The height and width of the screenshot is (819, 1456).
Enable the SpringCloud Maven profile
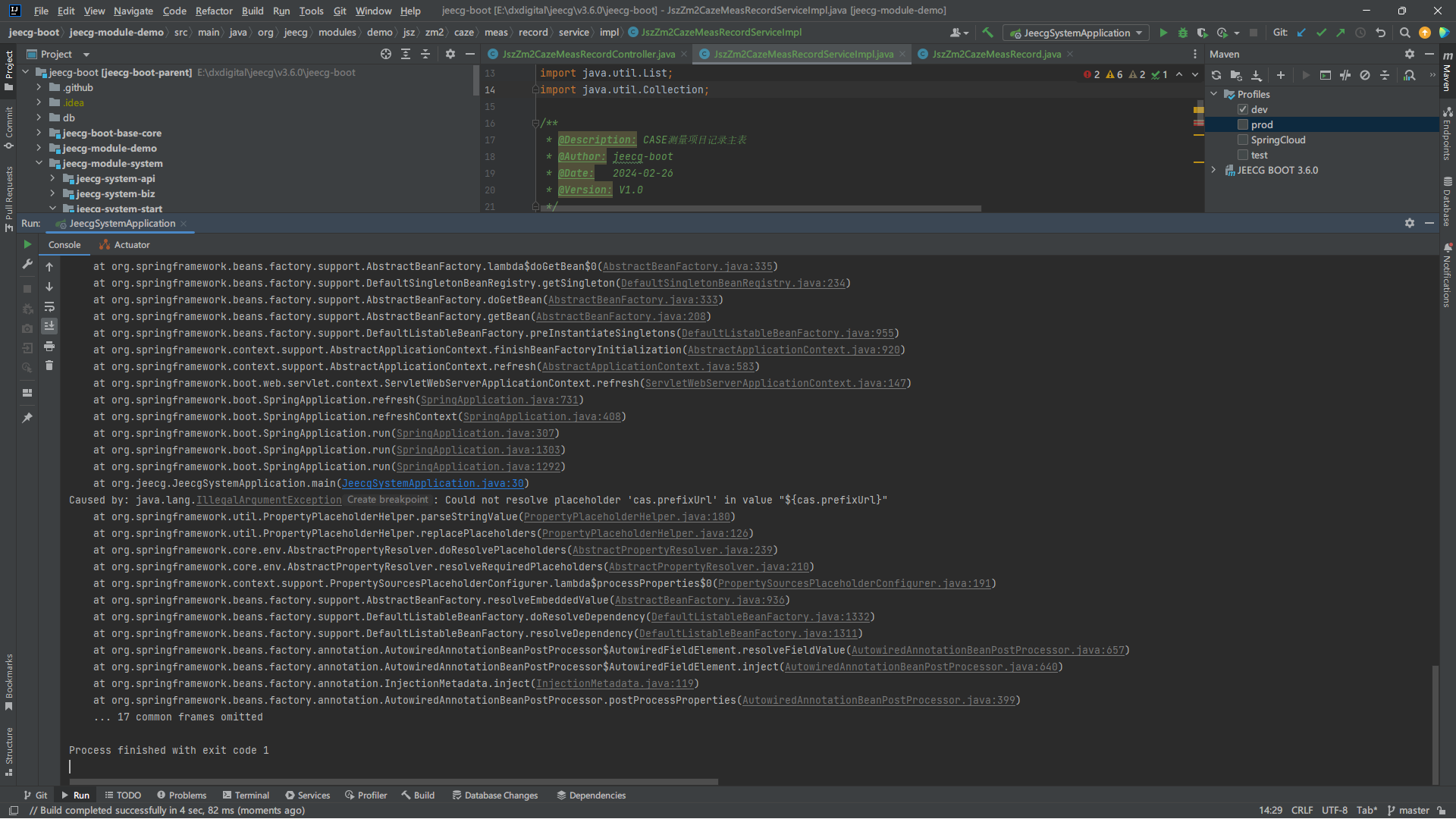pos(1243,140)
